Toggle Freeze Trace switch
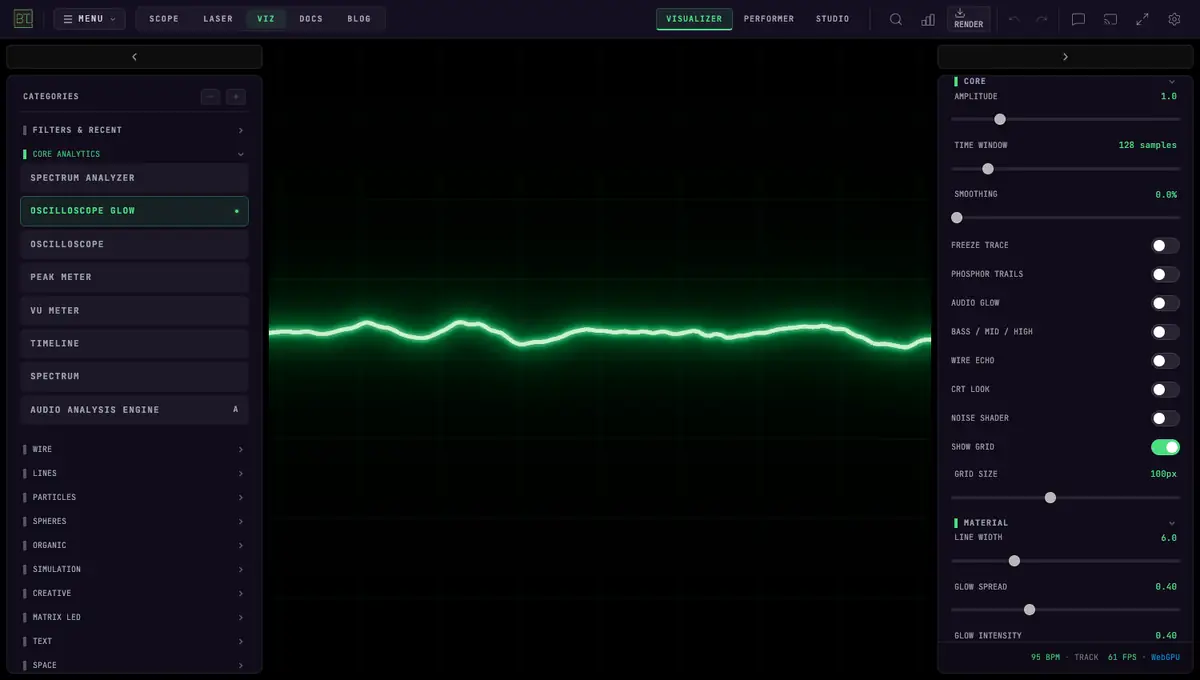 1165,245
